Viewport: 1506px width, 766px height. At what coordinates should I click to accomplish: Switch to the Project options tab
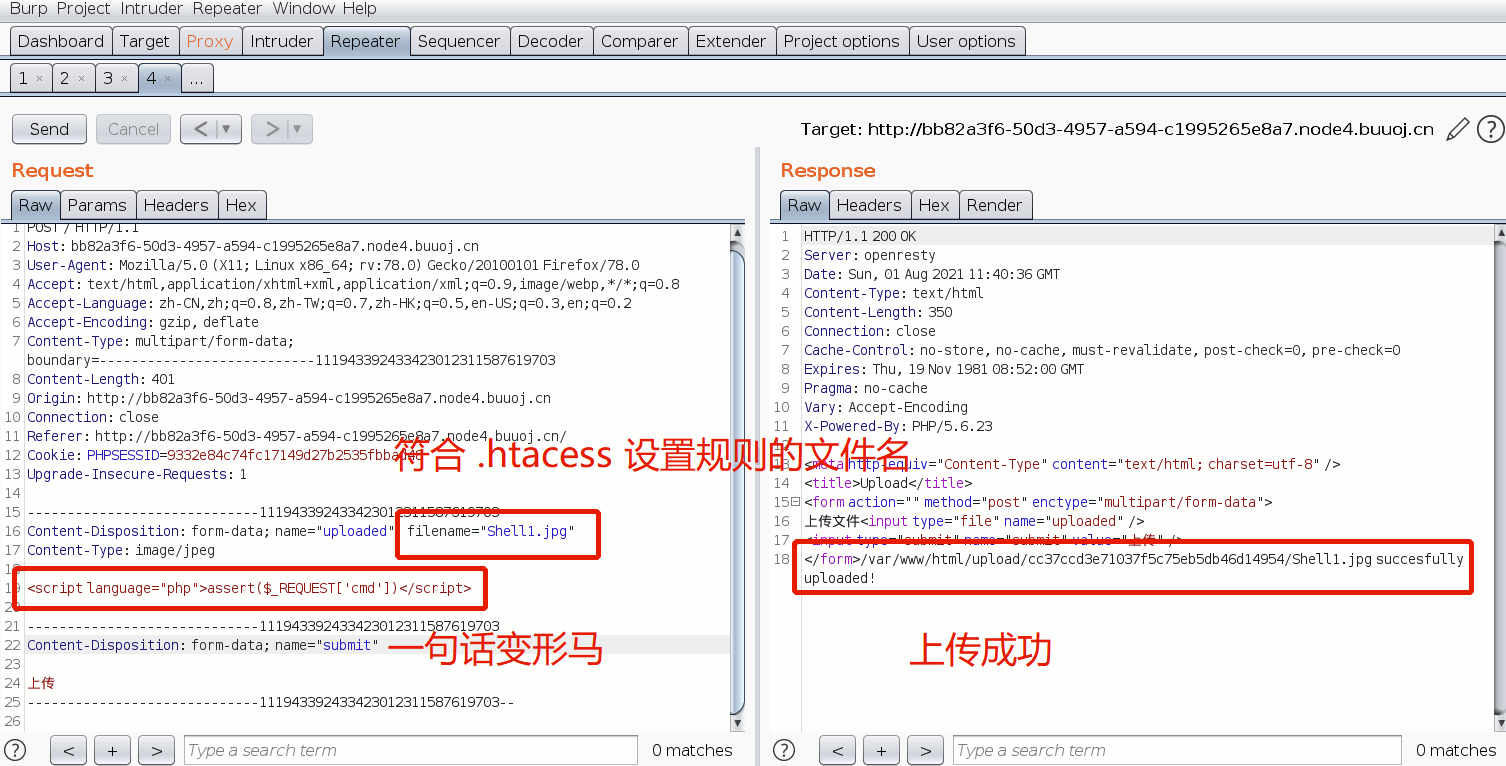[x=842, y=41]
